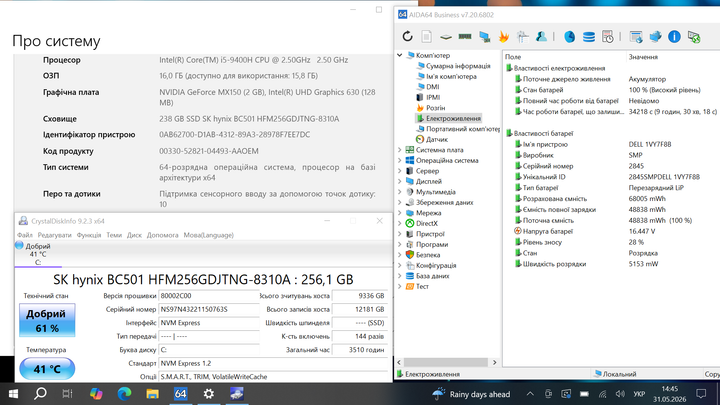Launch the flame stability test icon
The image size is (720, 405).
[x=504, y=37]
